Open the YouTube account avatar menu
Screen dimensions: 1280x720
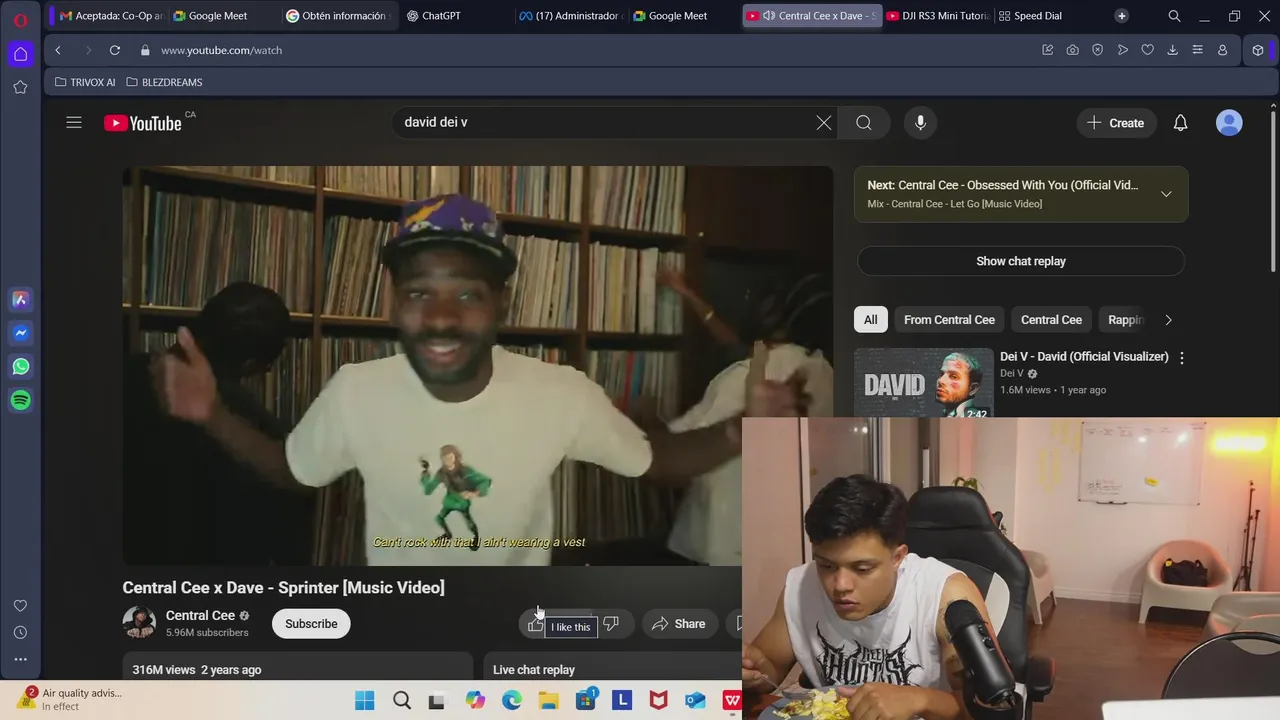pos(1229,123)
